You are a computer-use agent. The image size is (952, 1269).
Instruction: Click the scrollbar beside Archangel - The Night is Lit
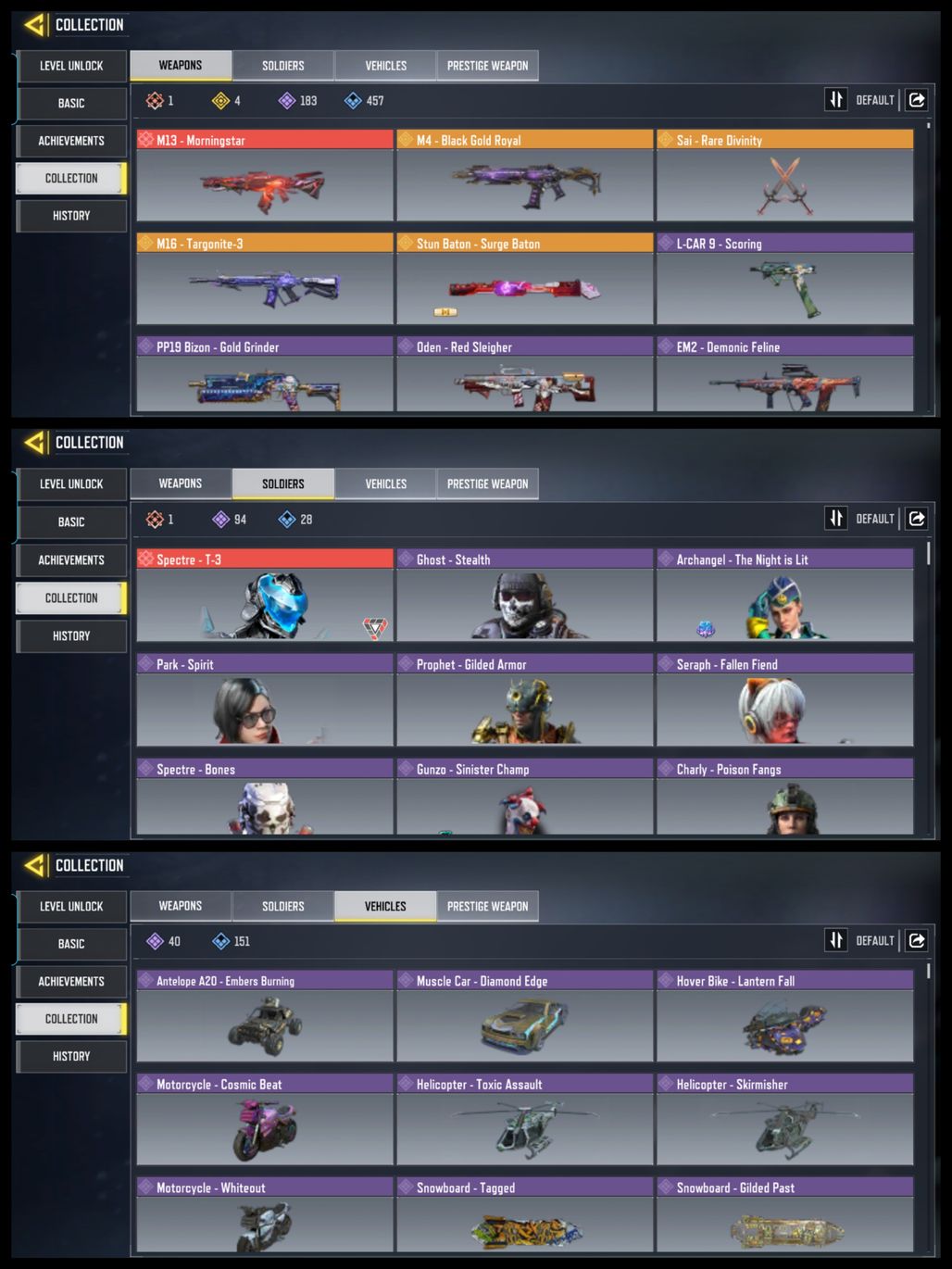point(928,555)
